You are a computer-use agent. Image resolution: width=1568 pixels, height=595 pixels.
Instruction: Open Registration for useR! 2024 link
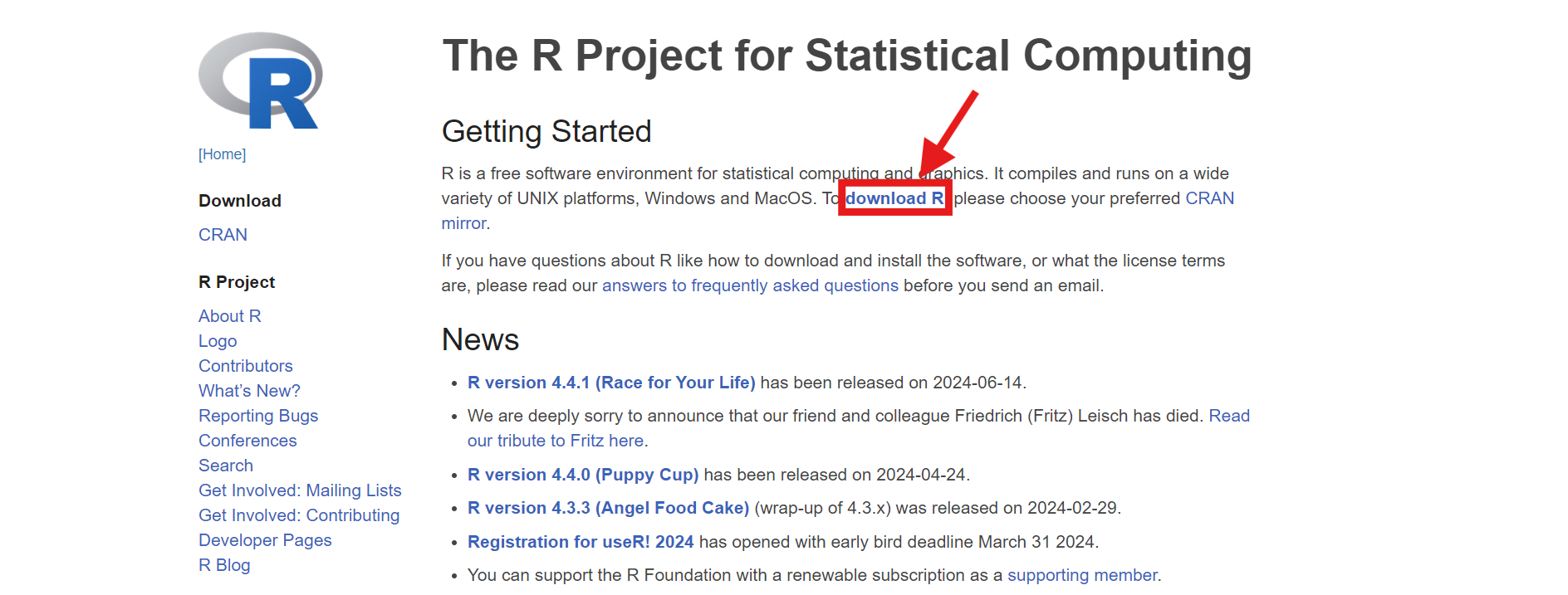pyautogui.click(x=581, y=542)
